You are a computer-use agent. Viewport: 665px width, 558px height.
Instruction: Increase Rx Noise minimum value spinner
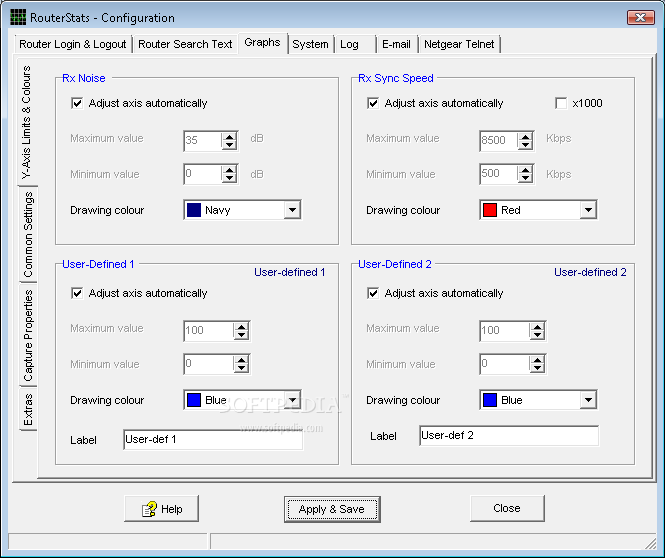coord(229,170)
